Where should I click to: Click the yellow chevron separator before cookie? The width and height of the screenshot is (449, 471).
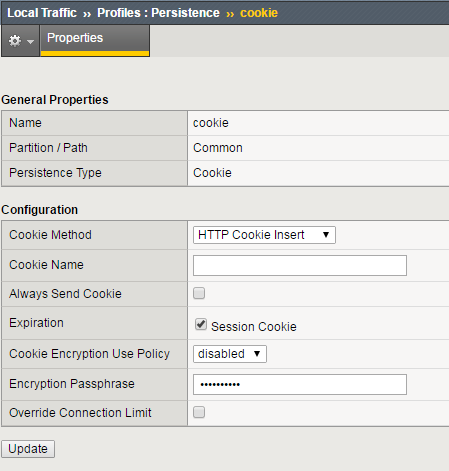coord(230,14)
